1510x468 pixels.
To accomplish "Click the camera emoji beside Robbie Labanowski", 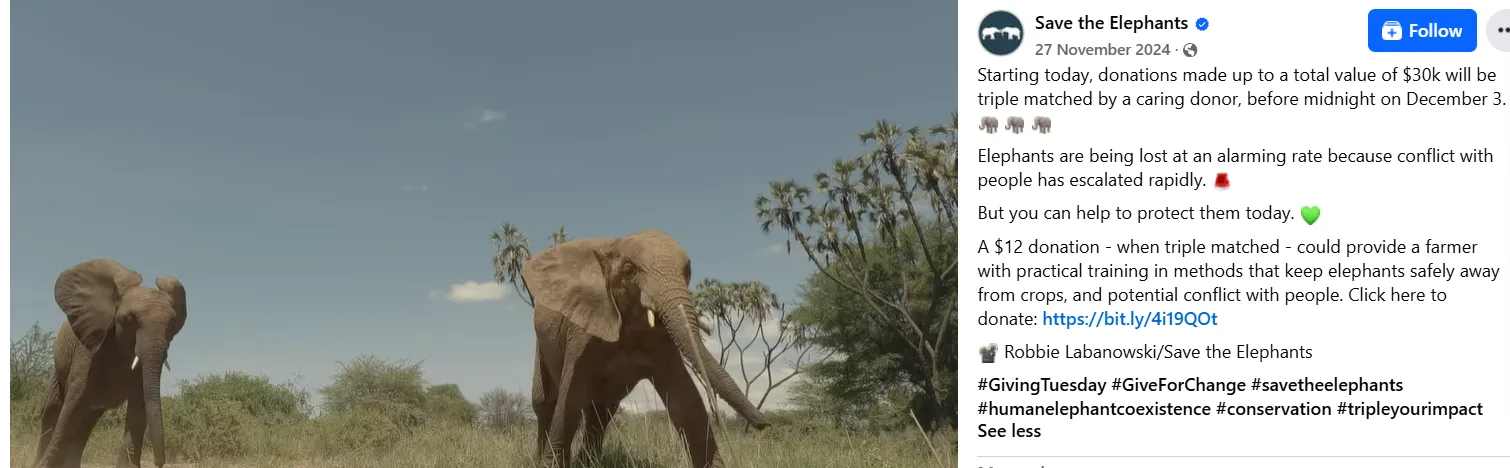I will click(x=988, y=352).
